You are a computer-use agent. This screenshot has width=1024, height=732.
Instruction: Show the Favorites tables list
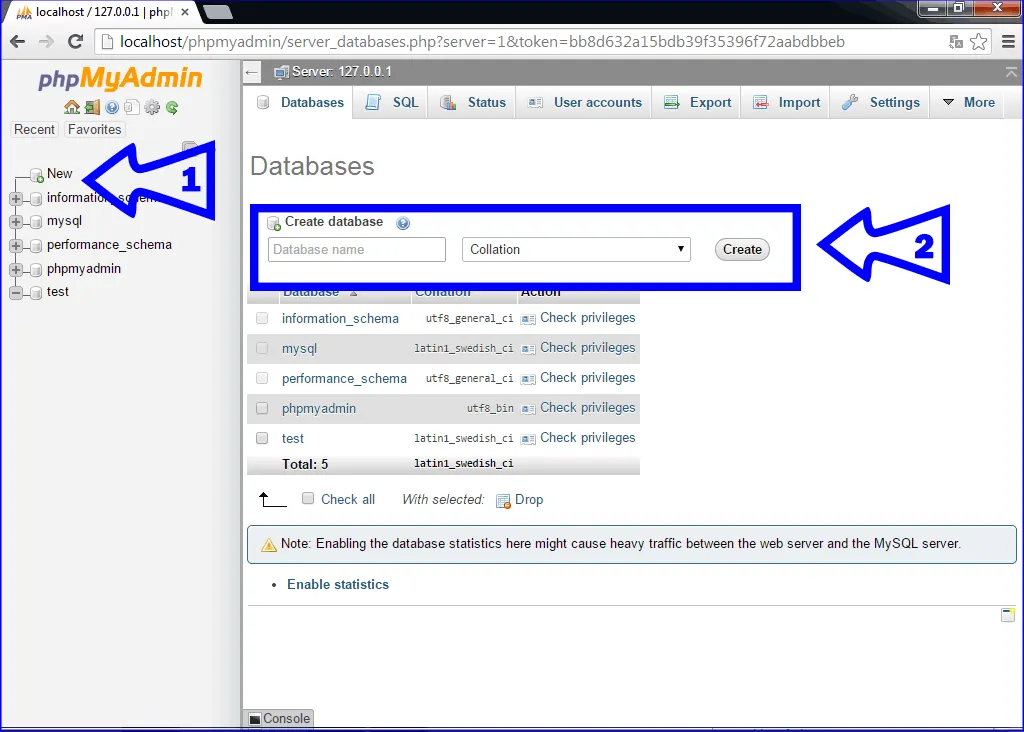(95, 130)
